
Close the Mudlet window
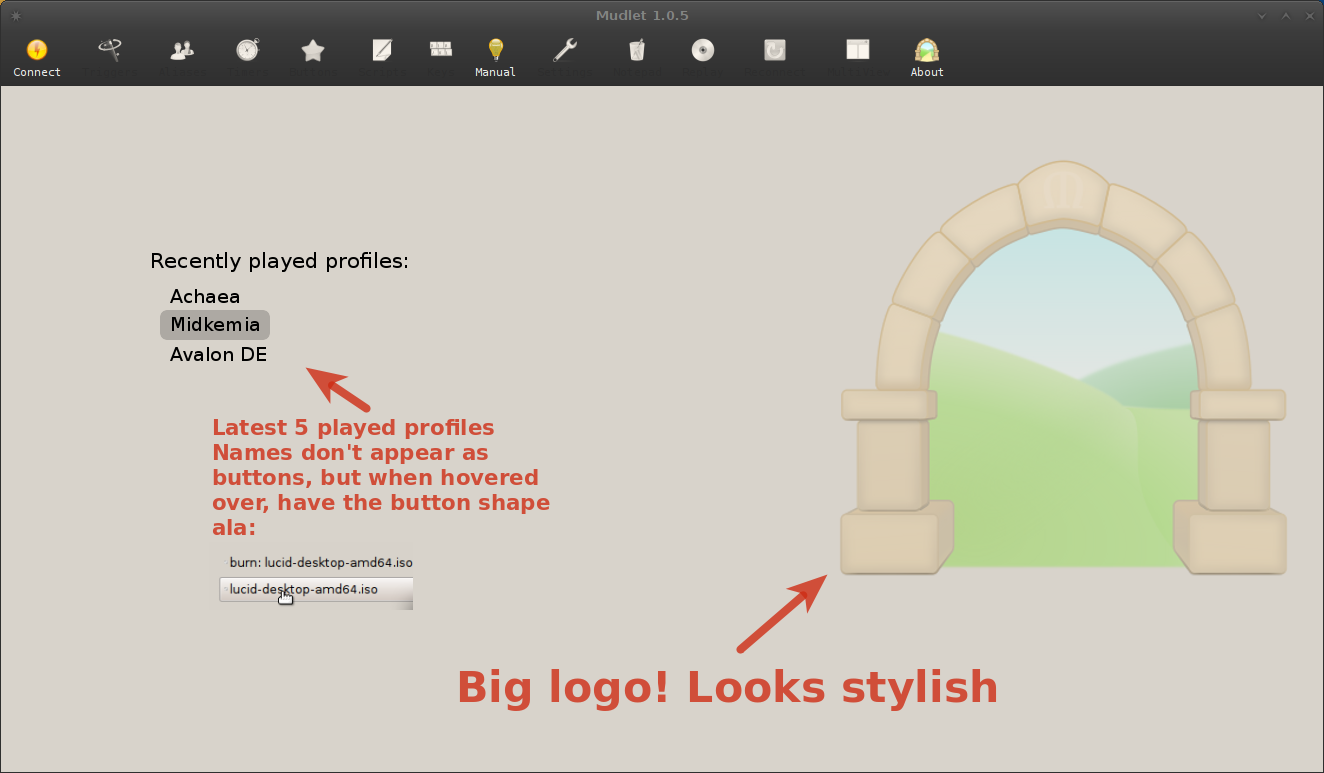[1309, 16]
